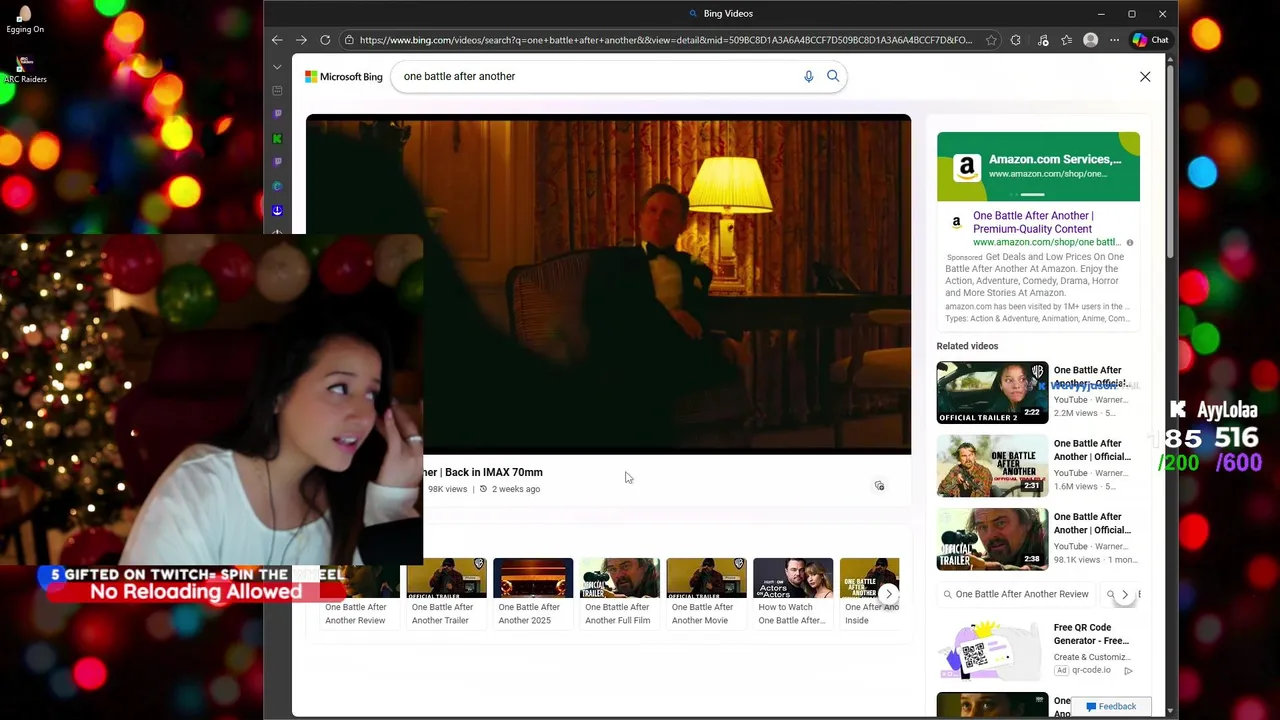
Task: Open the 2:31 official trailer thumbnail
Action: click(992, 466)
